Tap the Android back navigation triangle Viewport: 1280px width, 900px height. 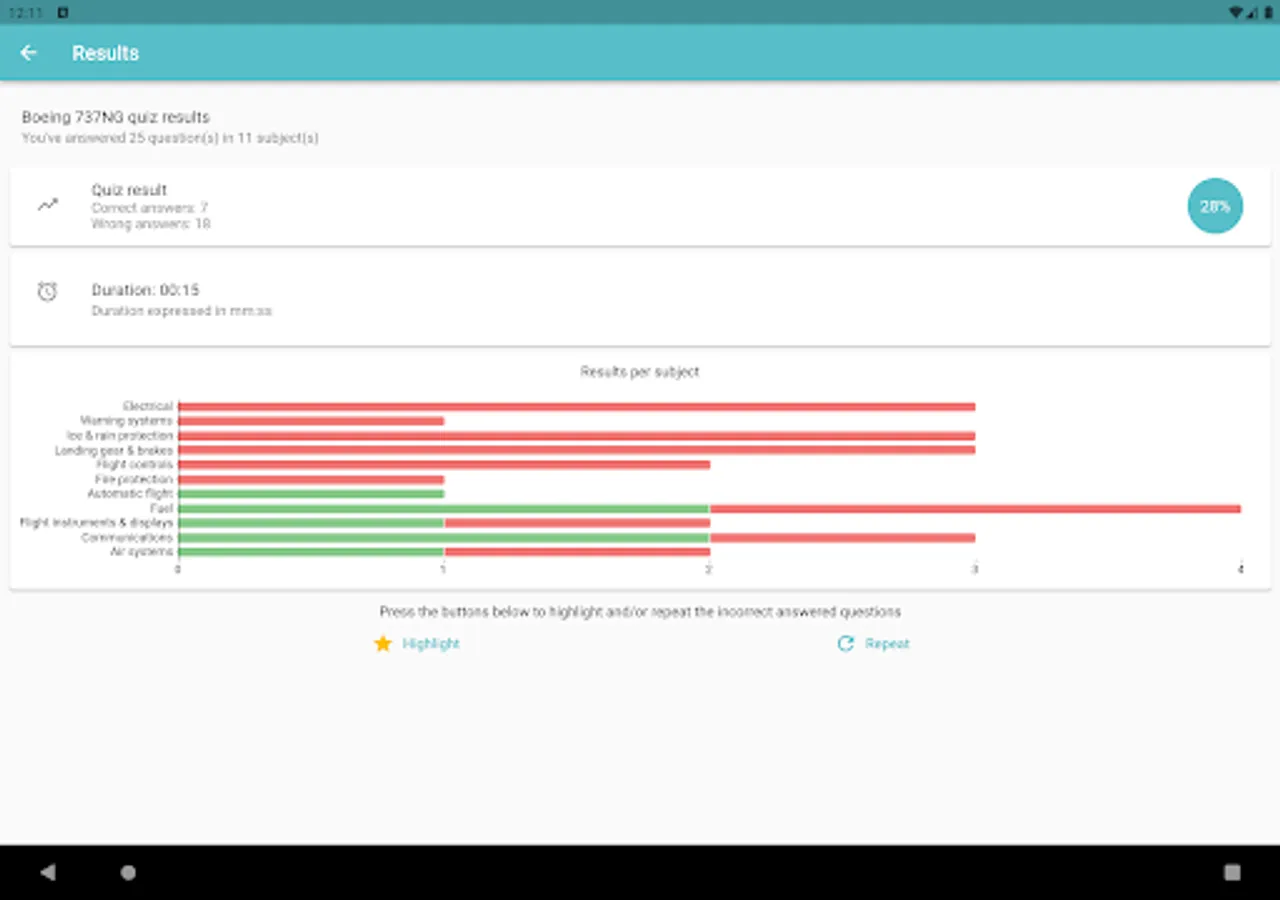pos(47,872)
